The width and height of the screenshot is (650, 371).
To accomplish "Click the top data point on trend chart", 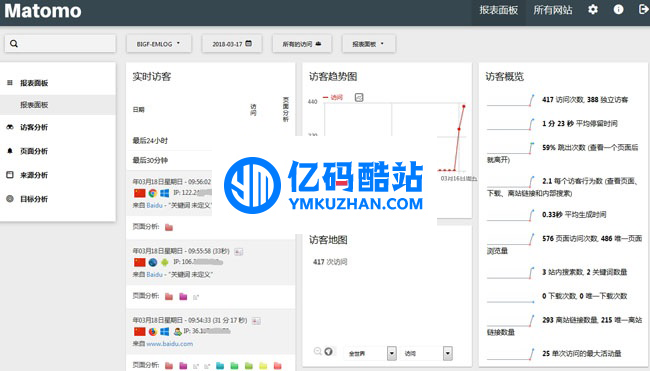I will click(463, 107).
